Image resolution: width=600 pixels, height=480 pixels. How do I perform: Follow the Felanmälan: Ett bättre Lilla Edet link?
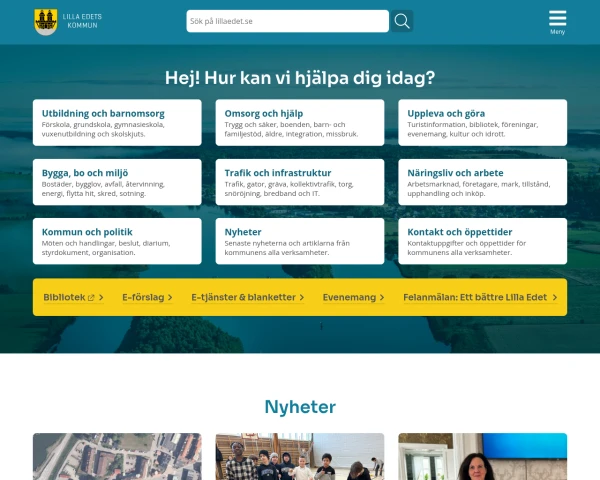(480, 297)
